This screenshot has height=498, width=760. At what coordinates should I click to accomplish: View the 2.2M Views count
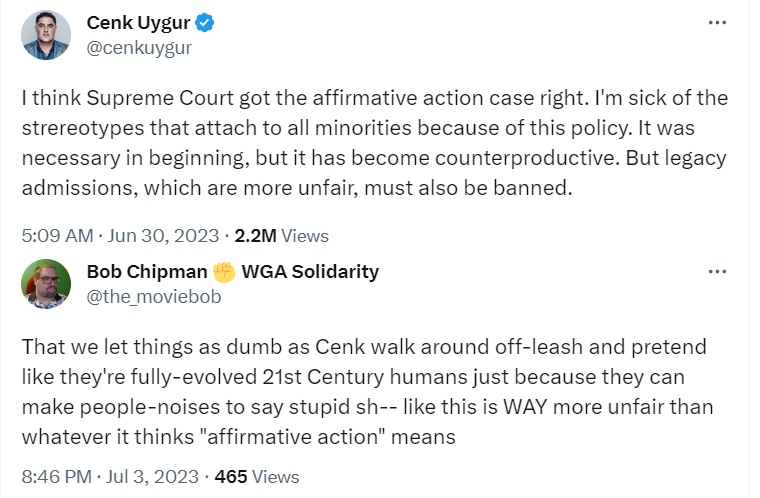point(281,236)
